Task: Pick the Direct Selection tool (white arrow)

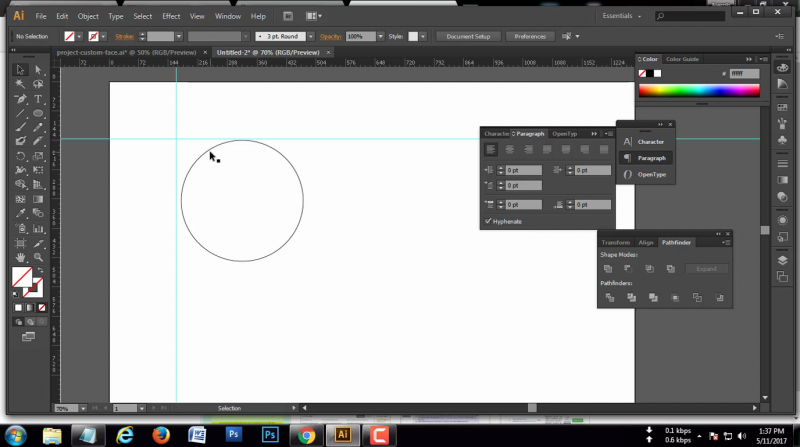Action: pyautogui.click(x=38, y=70)
